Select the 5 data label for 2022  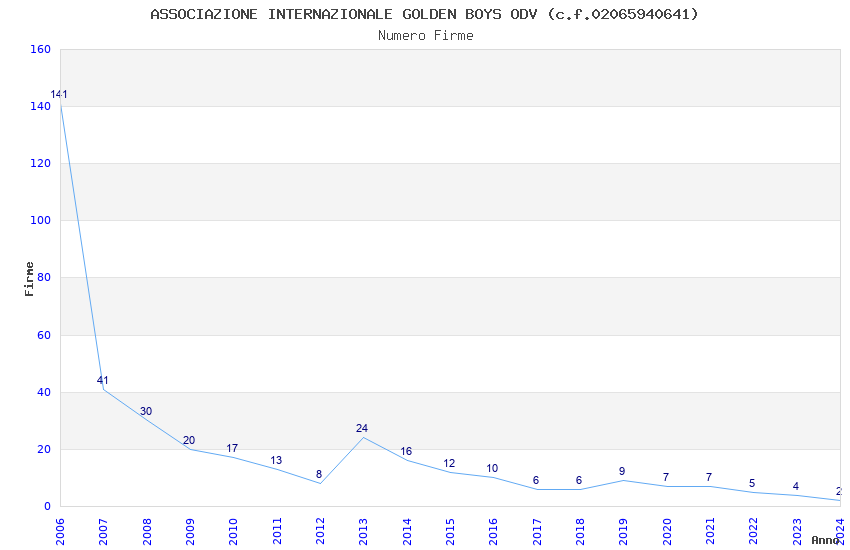click(752, 483)
